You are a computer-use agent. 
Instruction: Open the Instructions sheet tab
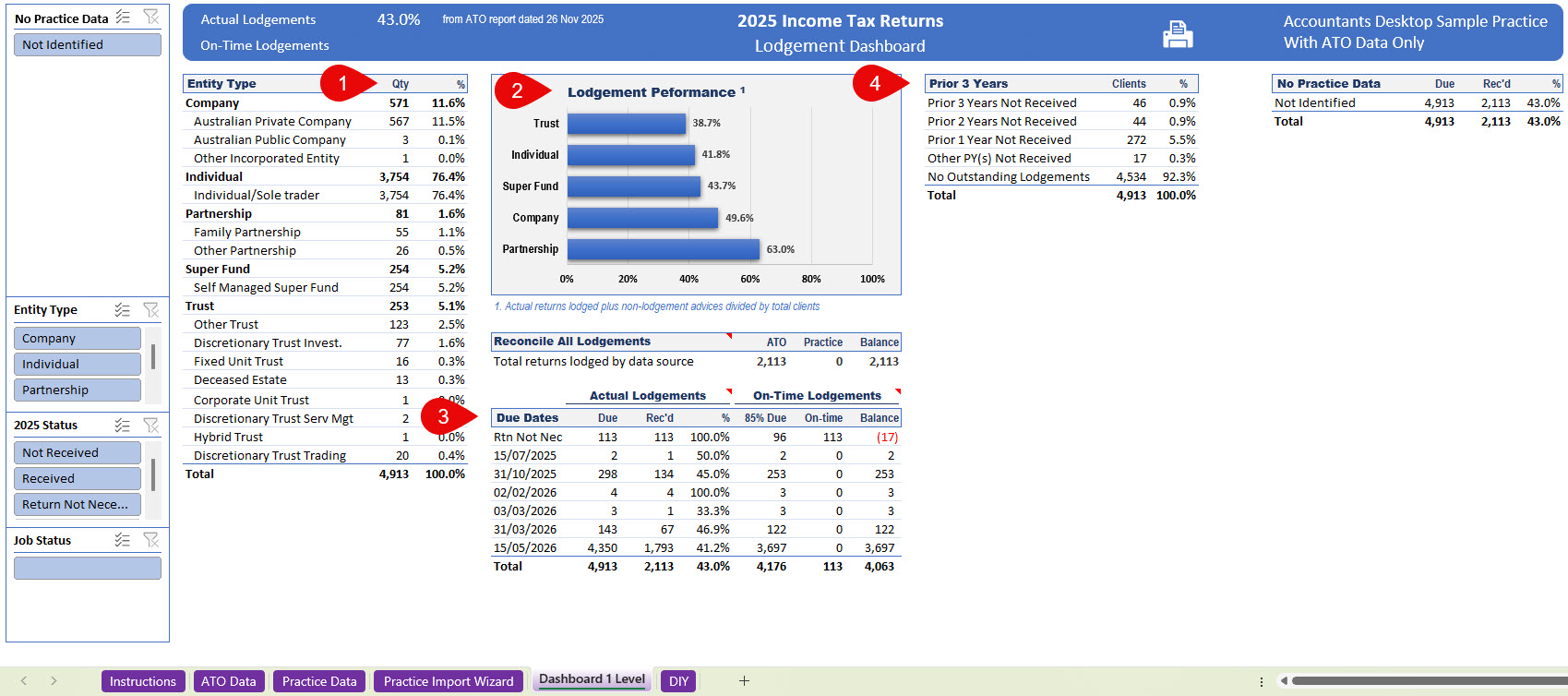tap(142, 681)
